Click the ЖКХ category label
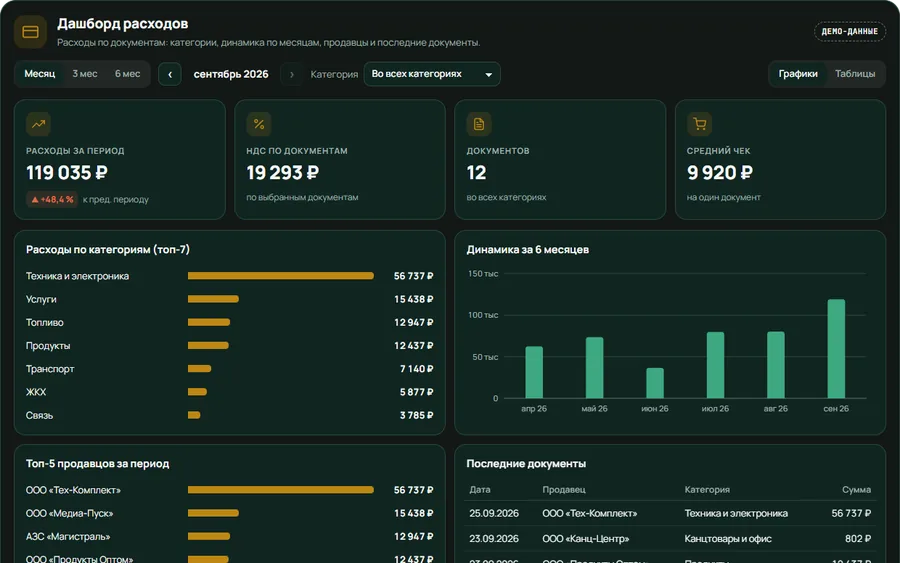 coord(36,392)
